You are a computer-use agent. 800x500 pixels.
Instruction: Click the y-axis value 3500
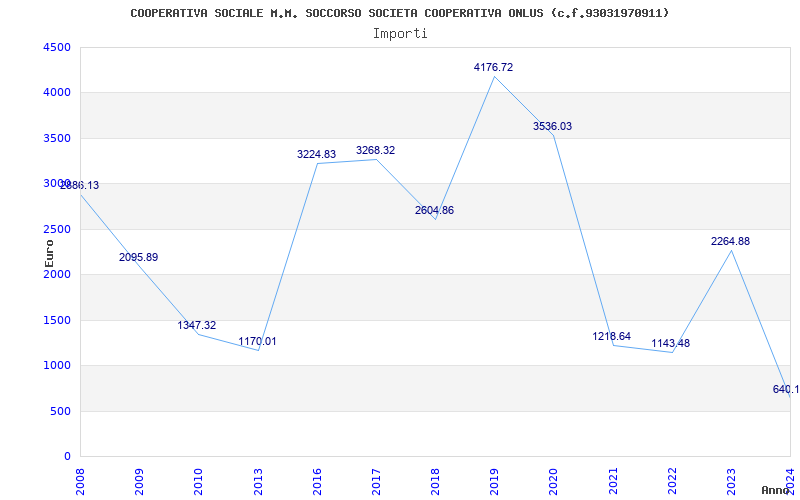pyautogui.click(x=57, y=139)
